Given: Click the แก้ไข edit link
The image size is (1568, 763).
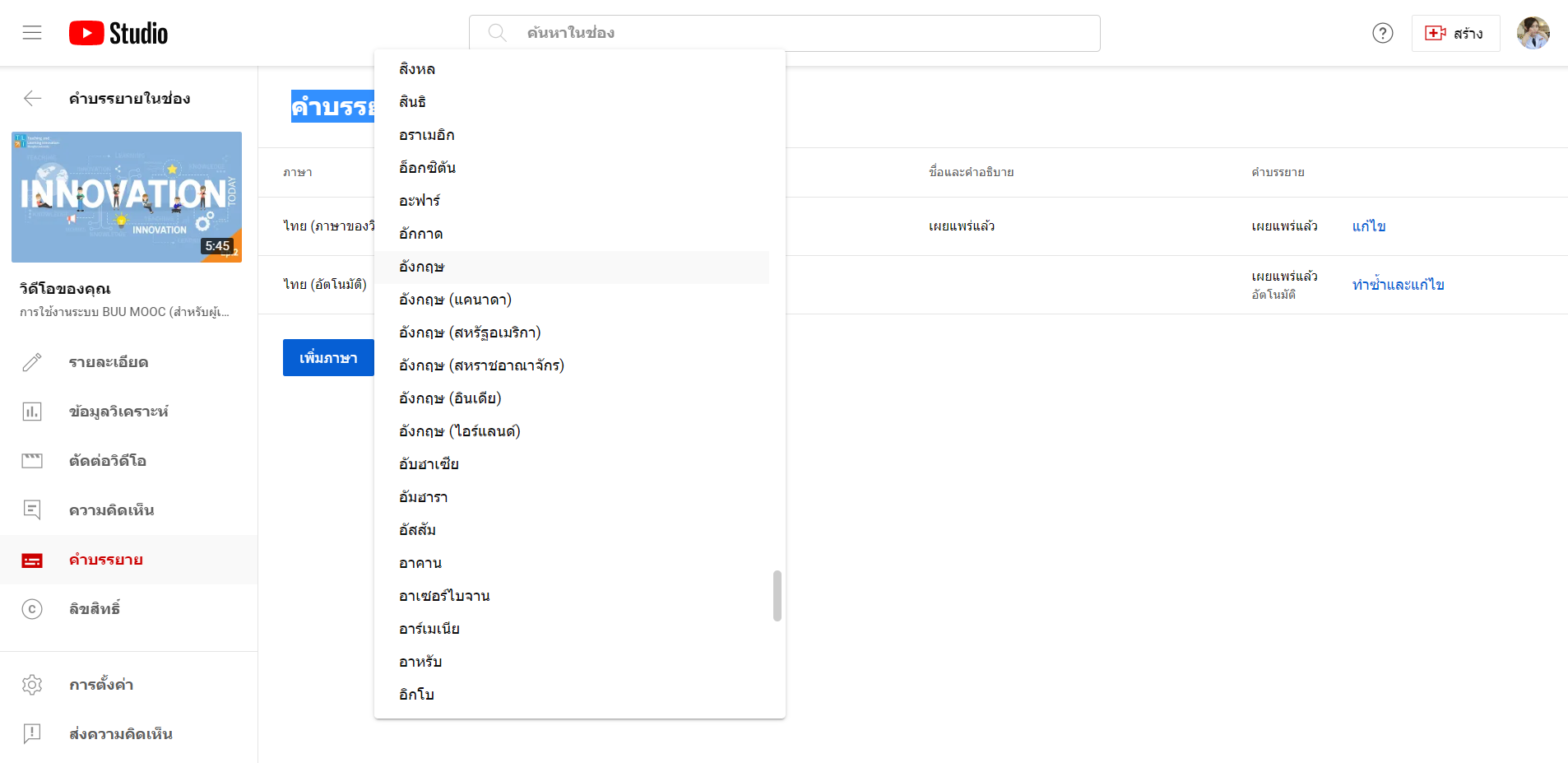Looking at the screenshot, I should click(1369, 226).
